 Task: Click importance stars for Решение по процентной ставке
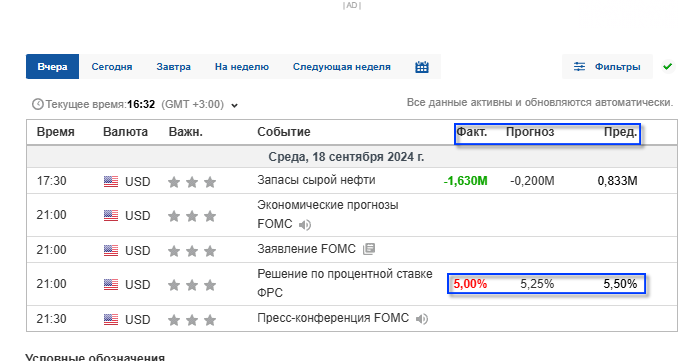pos(192,285)
